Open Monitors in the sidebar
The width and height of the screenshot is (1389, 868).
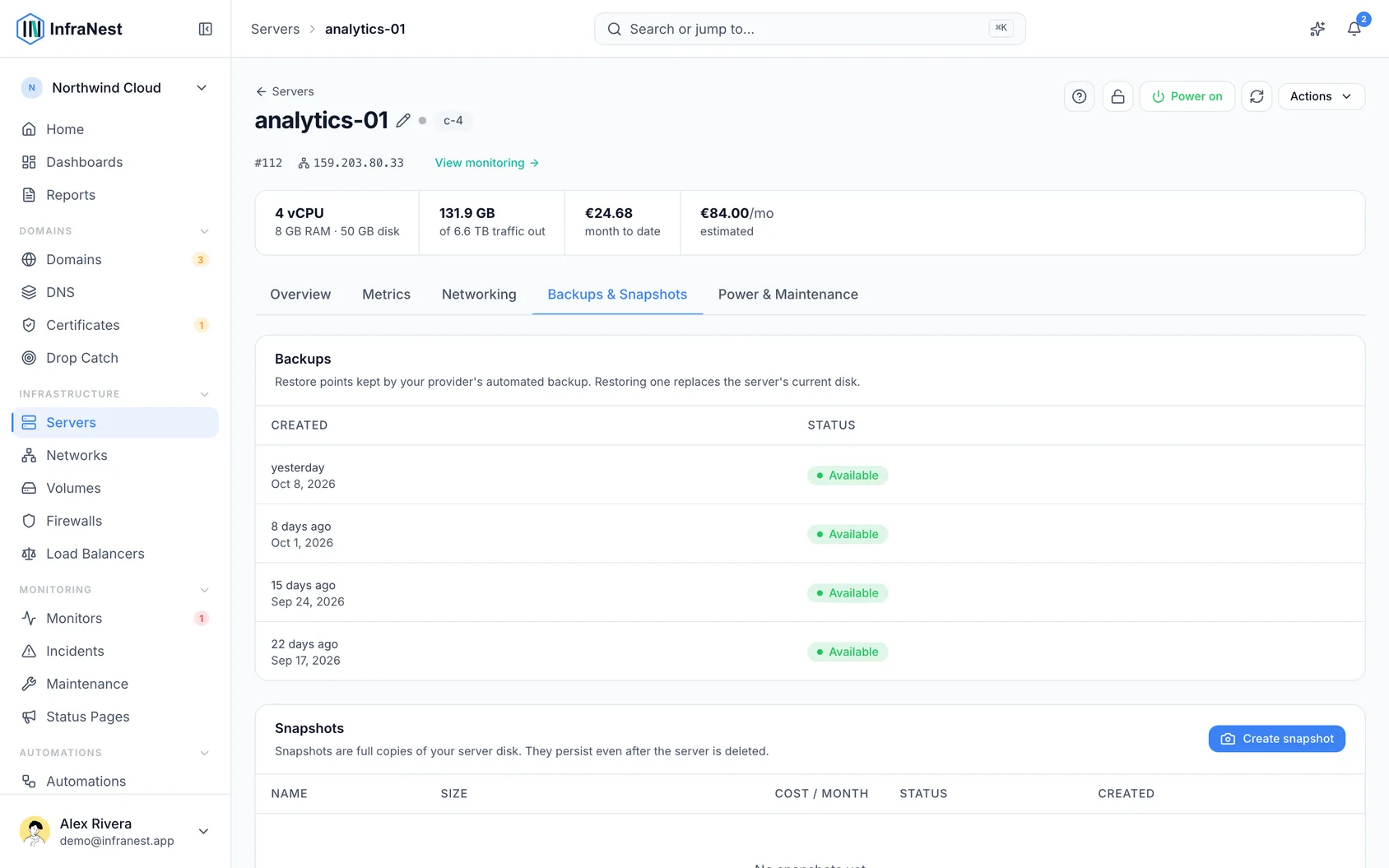coord(115,618)
